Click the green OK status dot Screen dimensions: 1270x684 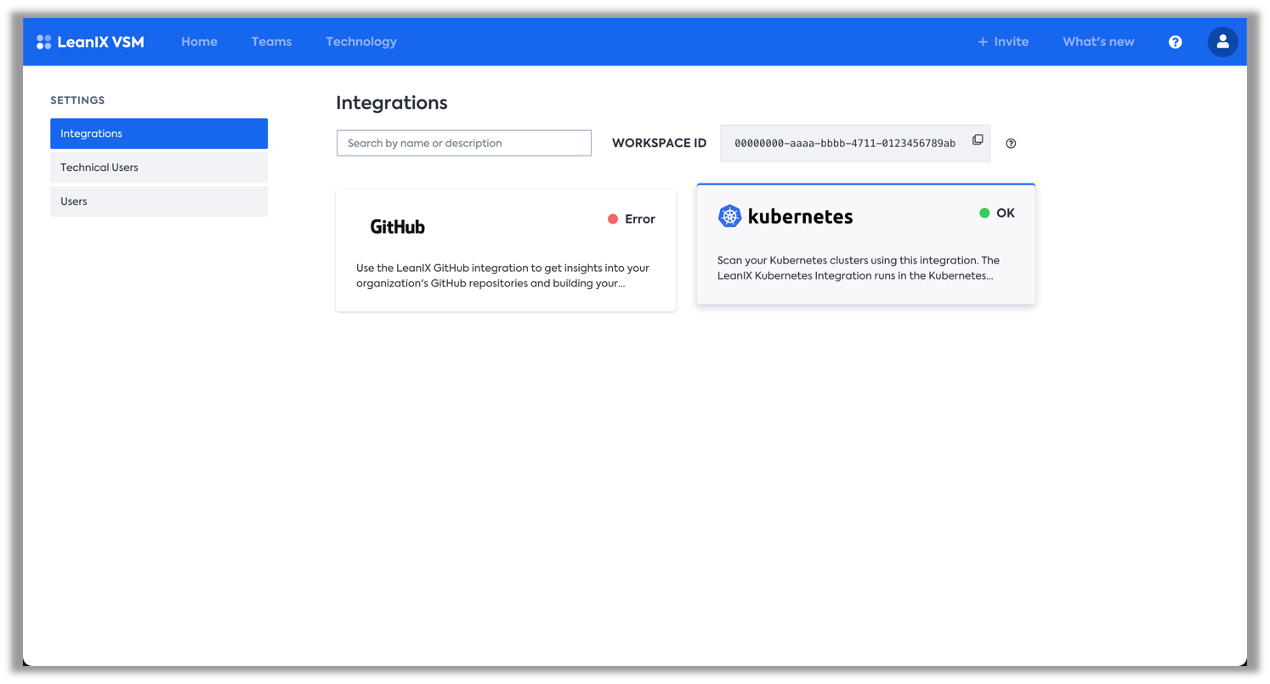(x=985, y=213)
